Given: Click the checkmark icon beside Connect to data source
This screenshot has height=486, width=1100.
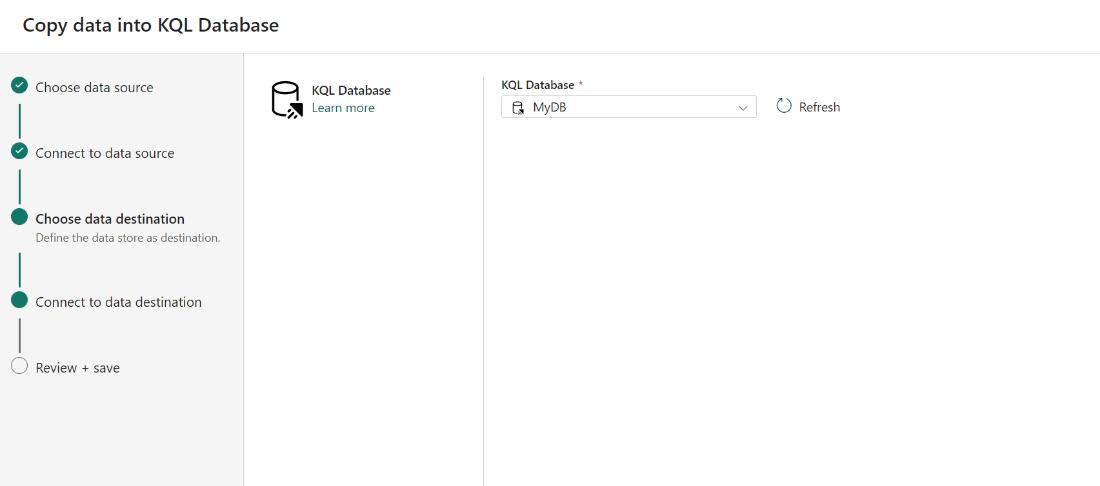Looking at the screenshot, I should pyautogui.click(x=19, y=152).
